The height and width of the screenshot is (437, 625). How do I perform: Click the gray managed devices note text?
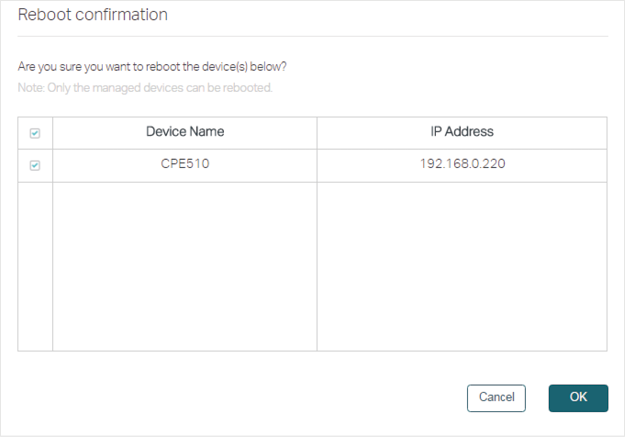click(145, 88)
